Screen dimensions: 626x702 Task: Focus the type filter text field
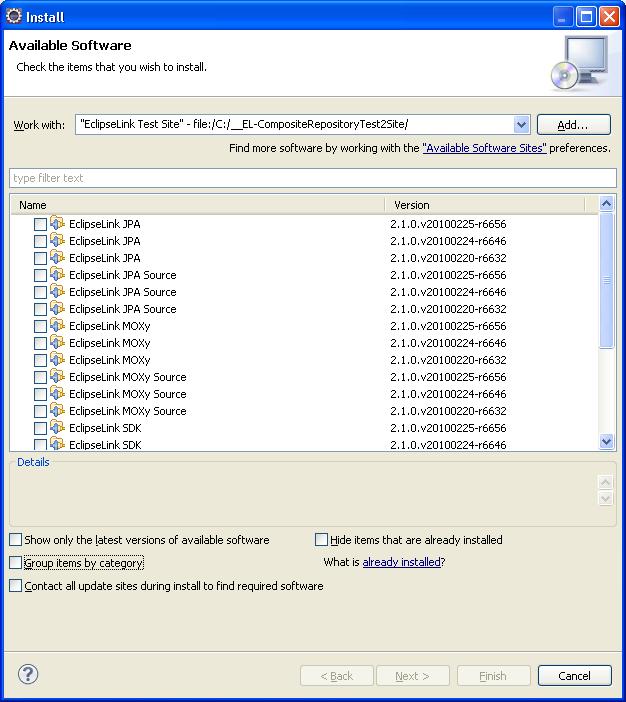point(313,178)
